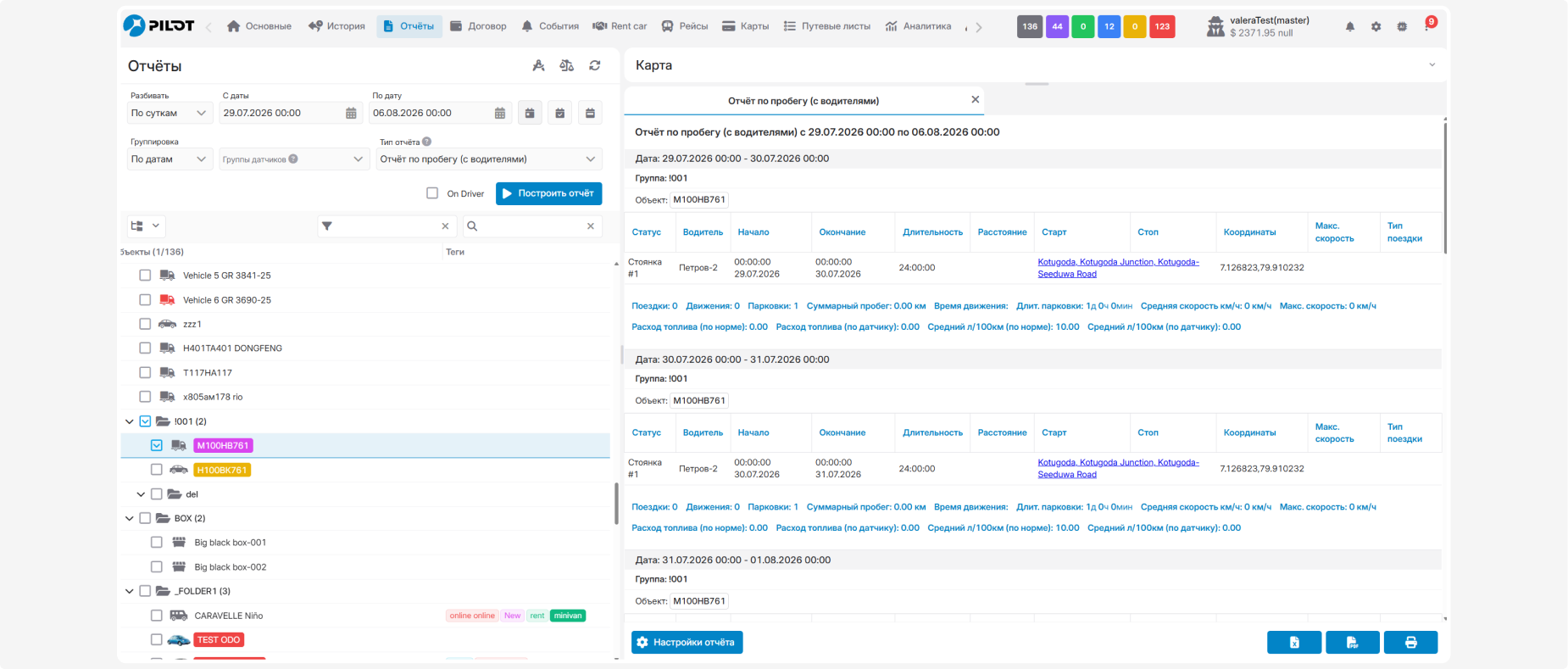The width and height of the screenshot is (1568, 669).
Task: Open calendar picker in По дату field
Action: [500, 113]
